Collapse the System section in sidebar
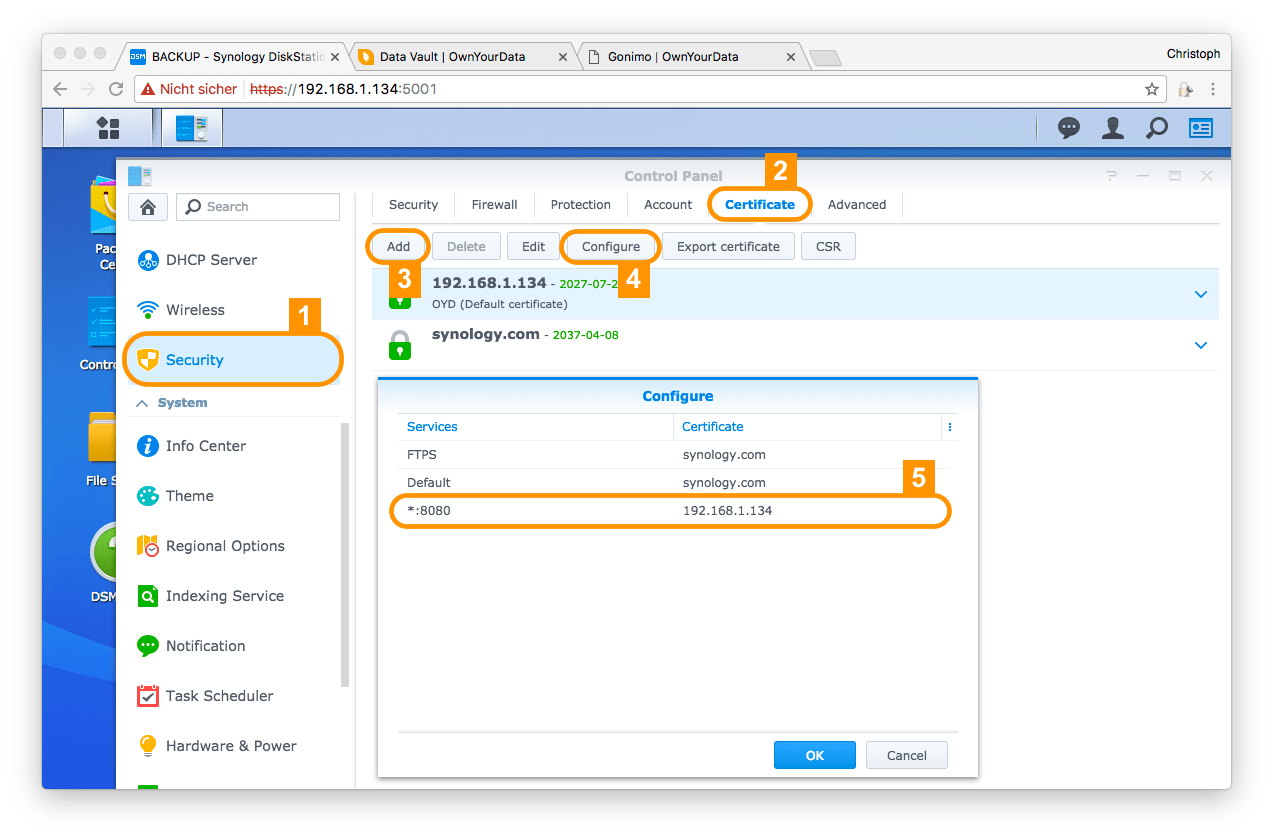Viewport: 1273px width, 839px height. point(141,403)
